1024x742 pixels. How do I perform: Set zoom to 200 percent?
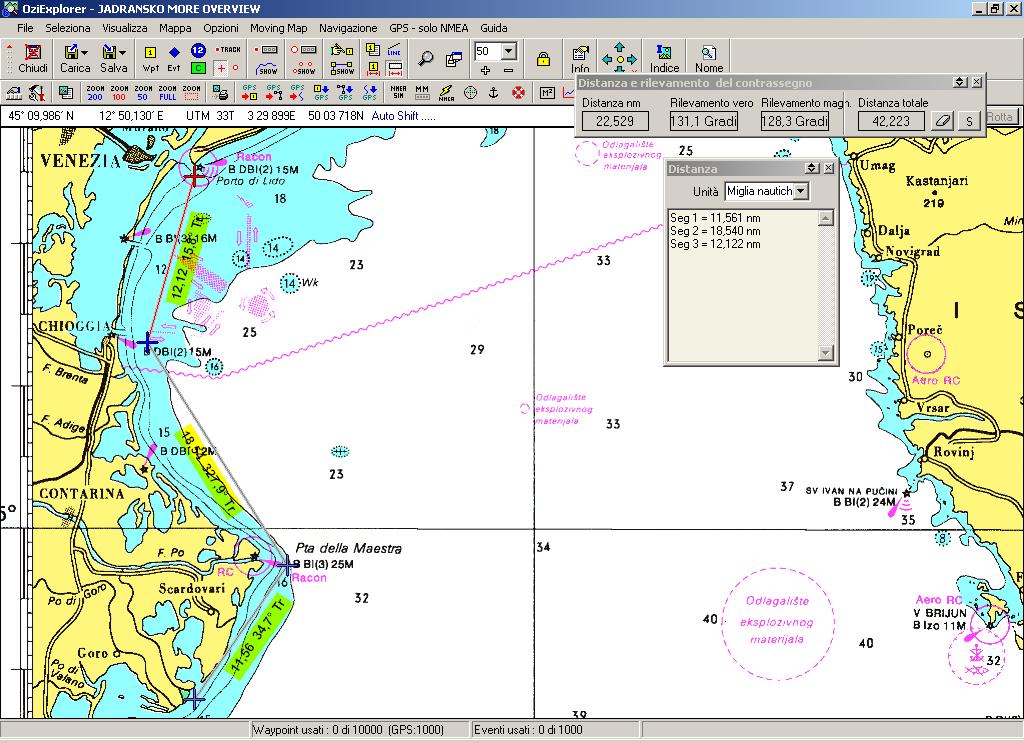pyautogui.click(x=95, y=93)
